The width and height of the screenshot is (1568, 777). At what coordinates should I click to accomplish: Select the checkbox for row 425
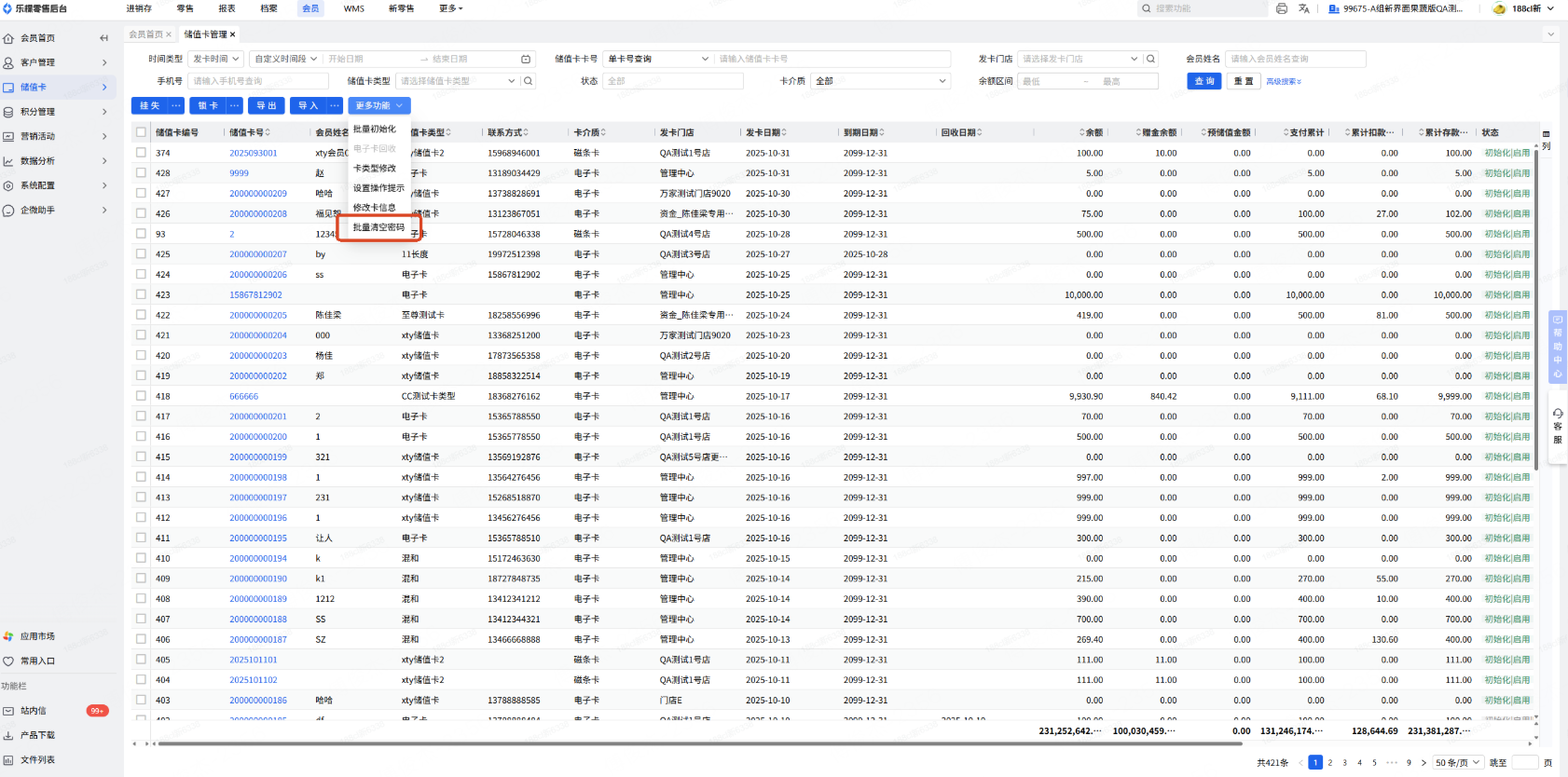142,253
